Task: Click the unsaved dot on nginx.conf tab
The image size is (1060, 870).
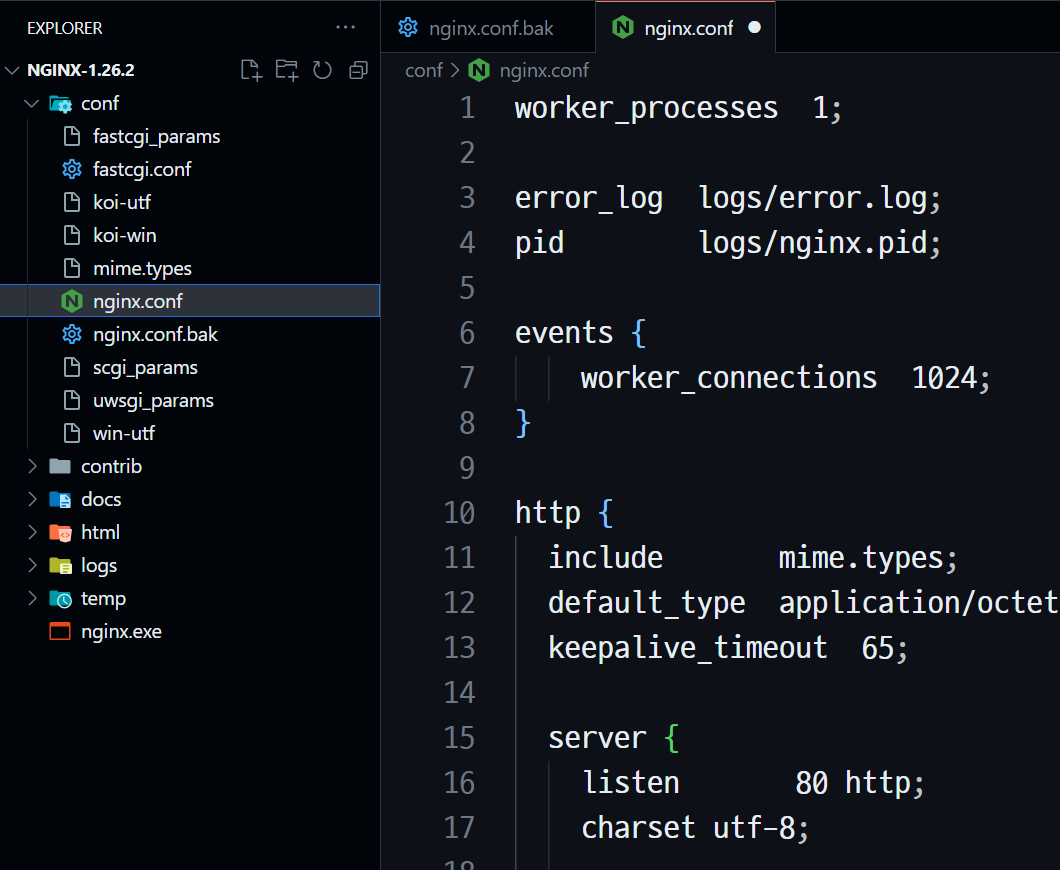Action: 754,28
